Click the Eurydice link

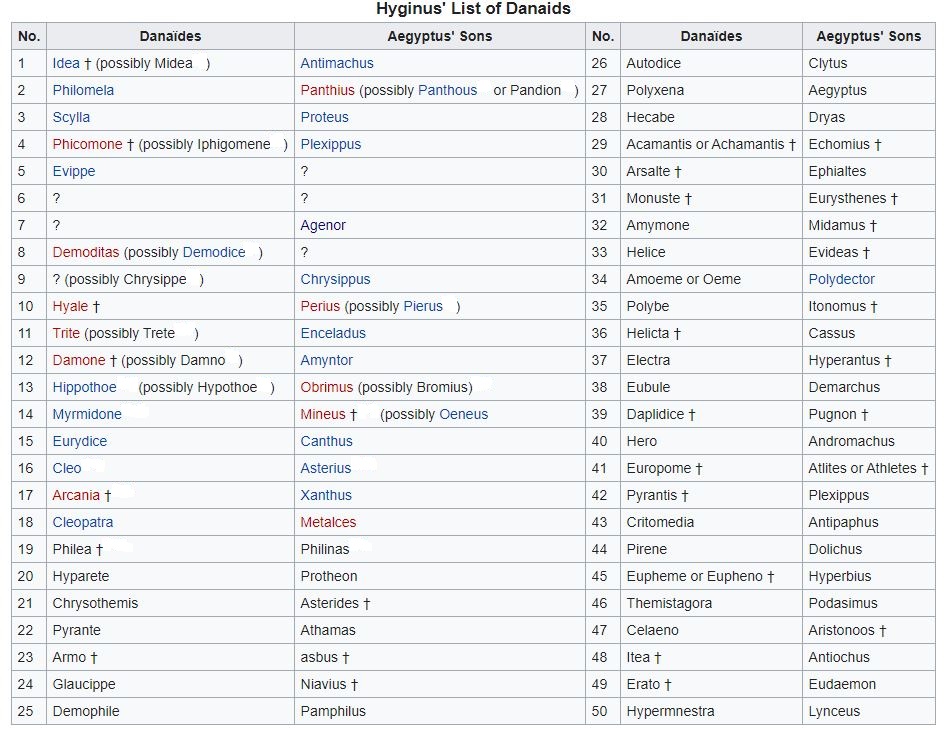click(x=79, y=441)
